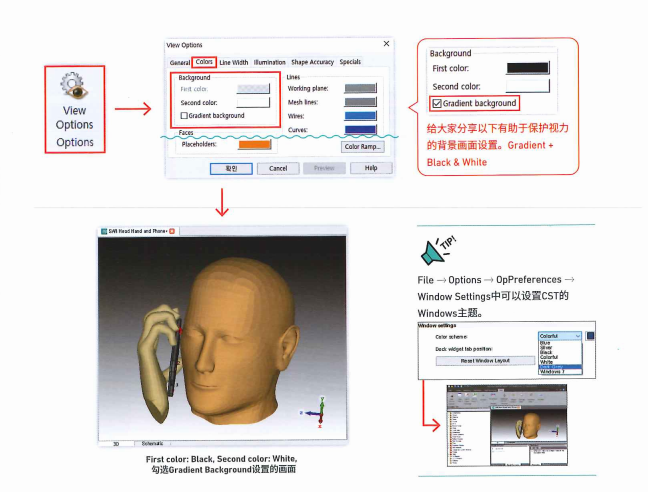
Task: Choose White in color scheme list
Action: [546, 362]
